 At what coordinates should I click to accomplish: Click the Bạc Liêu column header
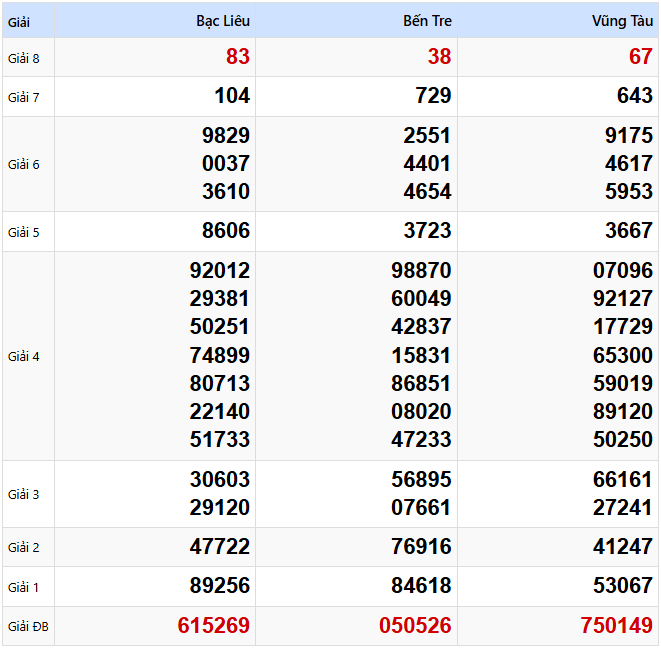[x=223, y=21]
